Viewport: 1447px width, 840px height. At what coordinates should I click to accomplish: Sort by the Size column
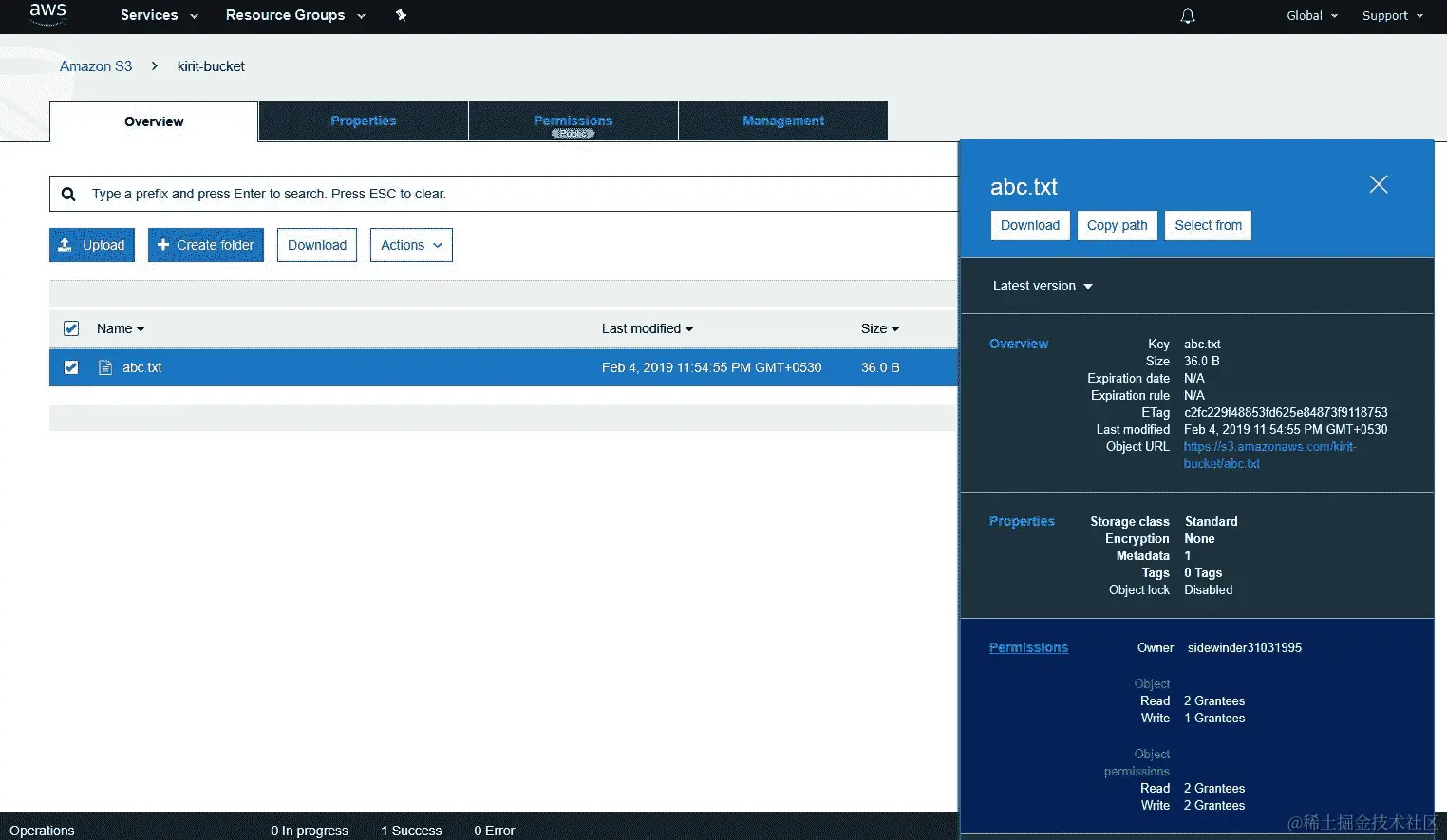[880, 328]
